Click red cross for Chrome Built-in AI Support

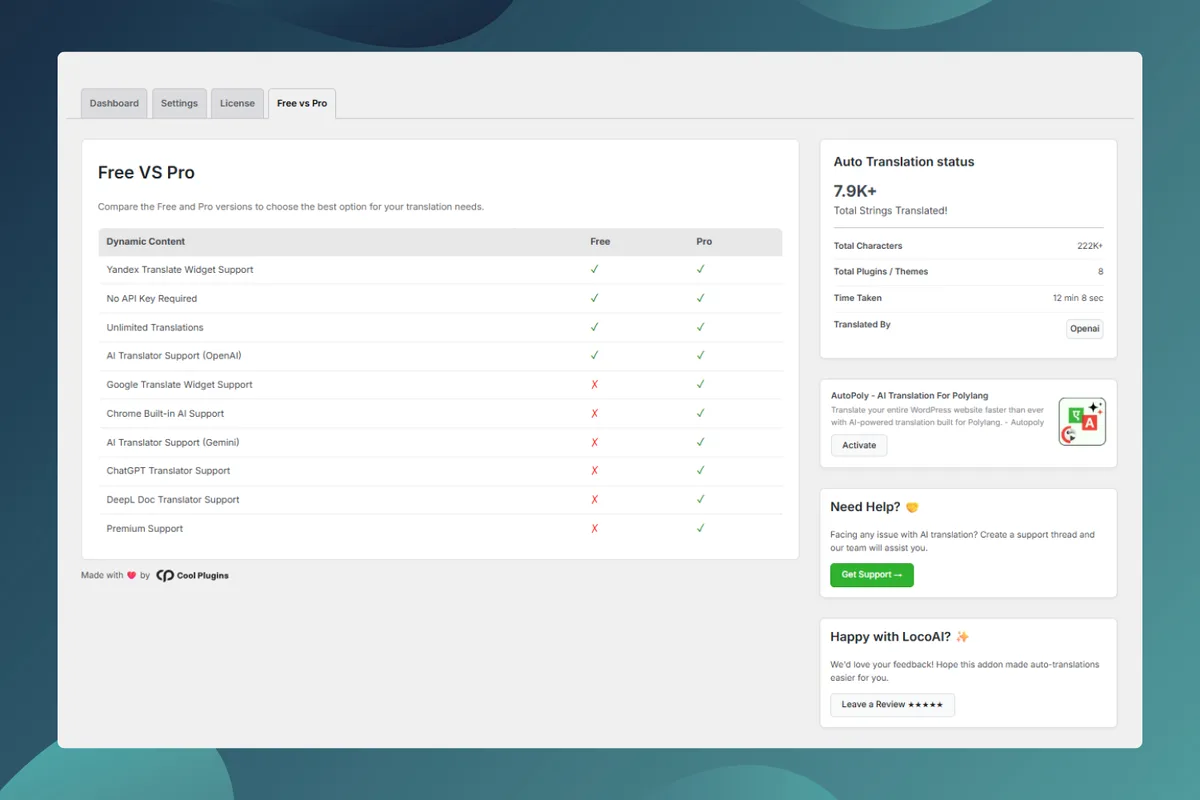point(595,413)
